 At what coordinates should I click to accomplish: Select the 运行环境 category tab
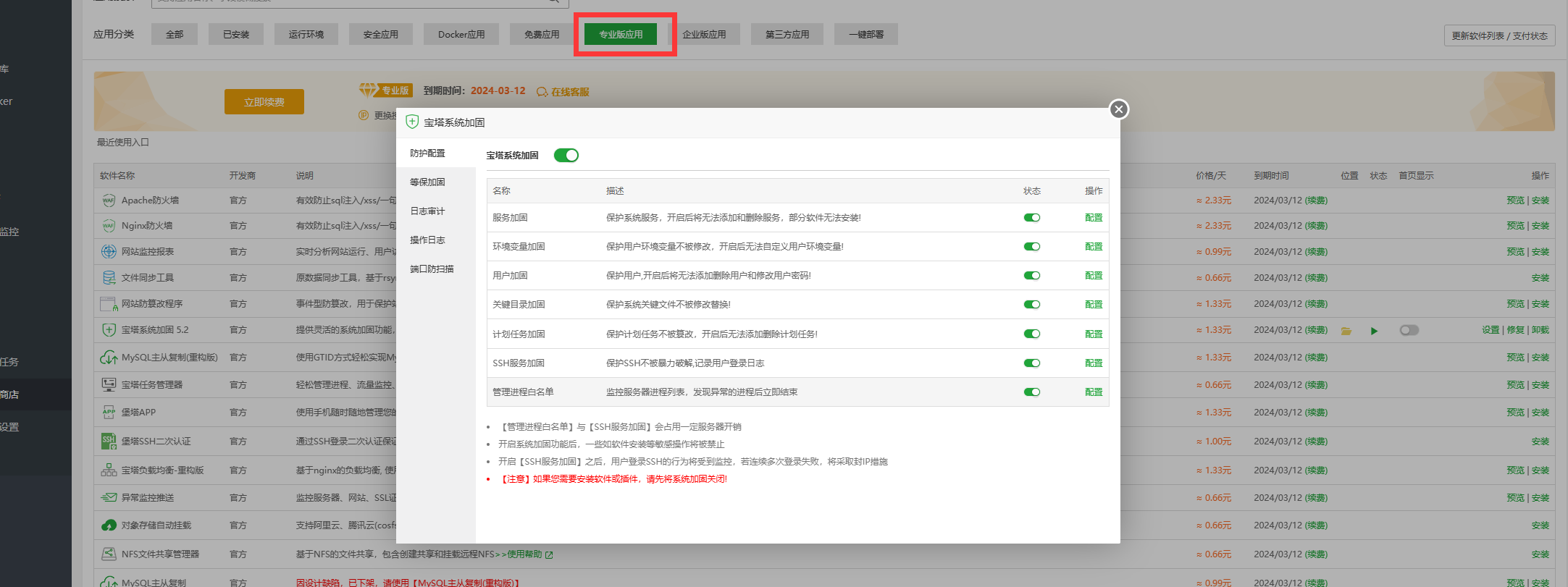306,34
